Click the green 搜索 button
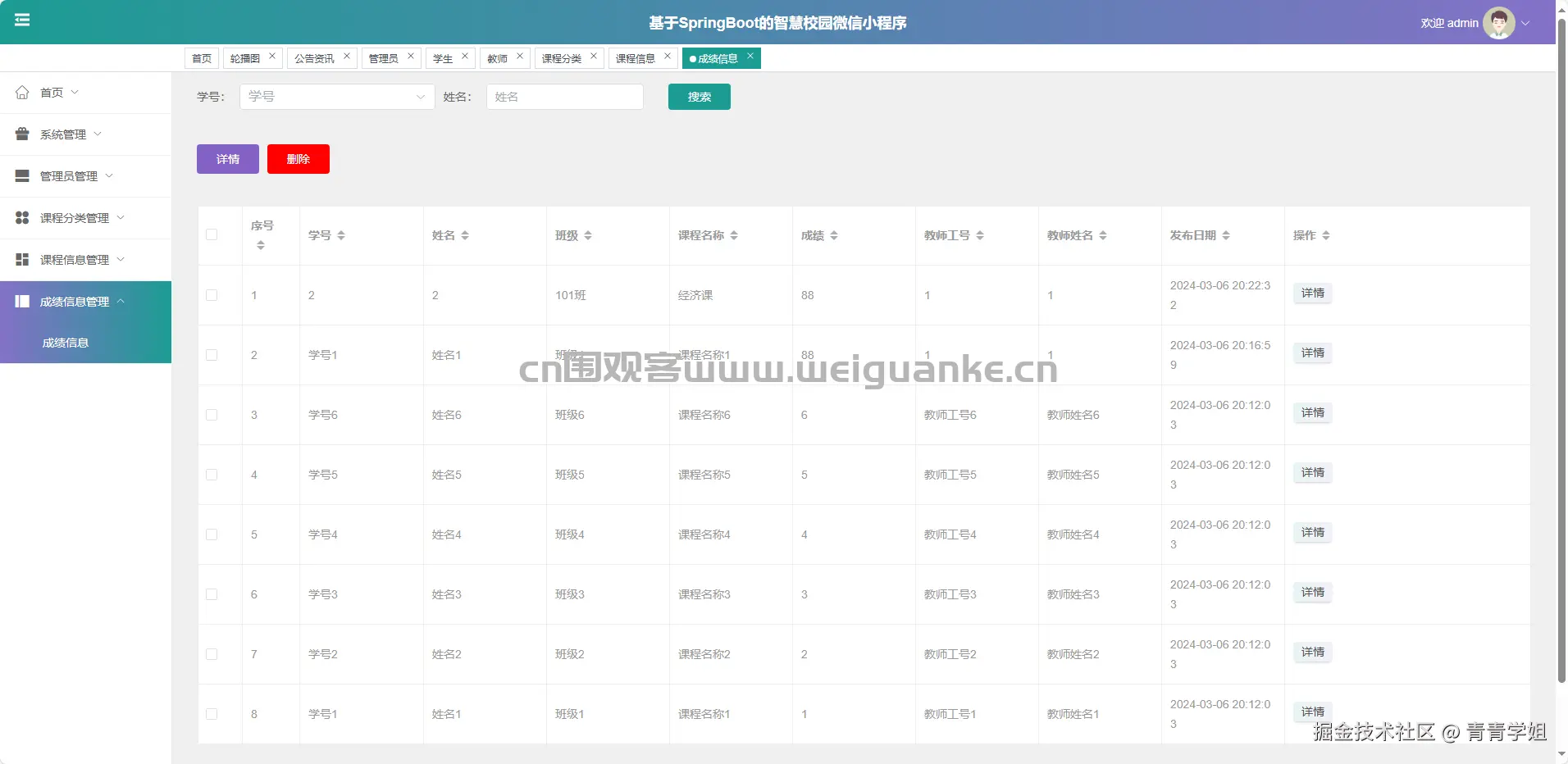 700,97
